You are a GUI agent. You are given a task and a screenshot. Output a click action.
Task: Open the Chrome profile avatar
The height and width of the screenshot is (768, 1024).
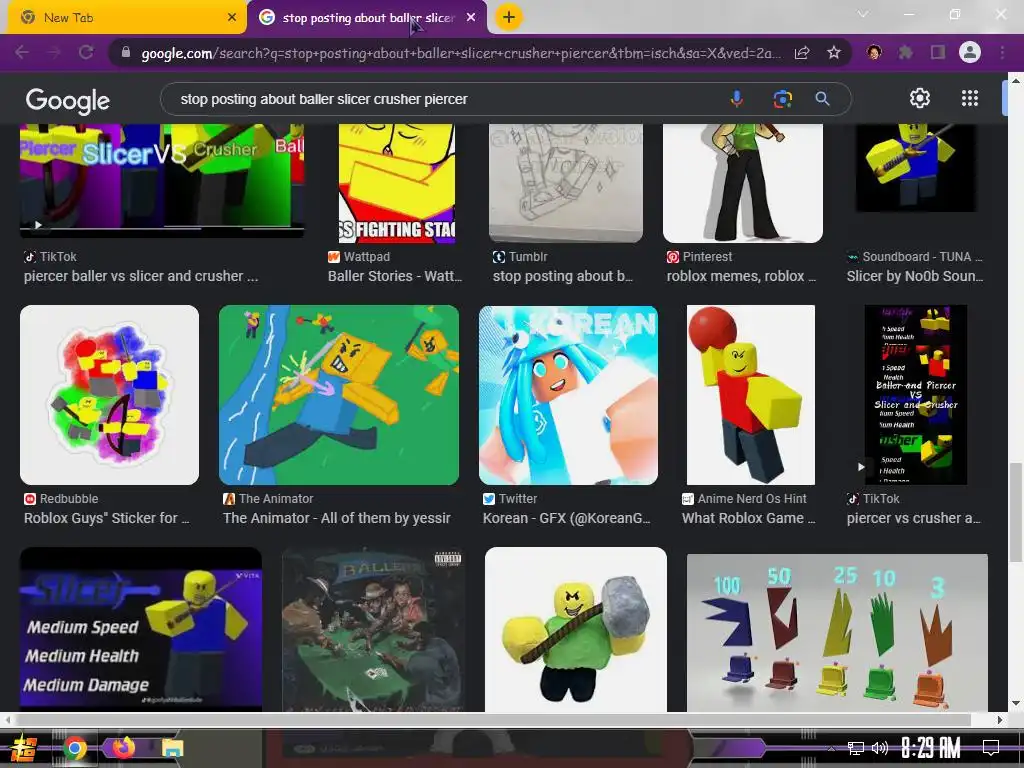click(x=970, y=52)
